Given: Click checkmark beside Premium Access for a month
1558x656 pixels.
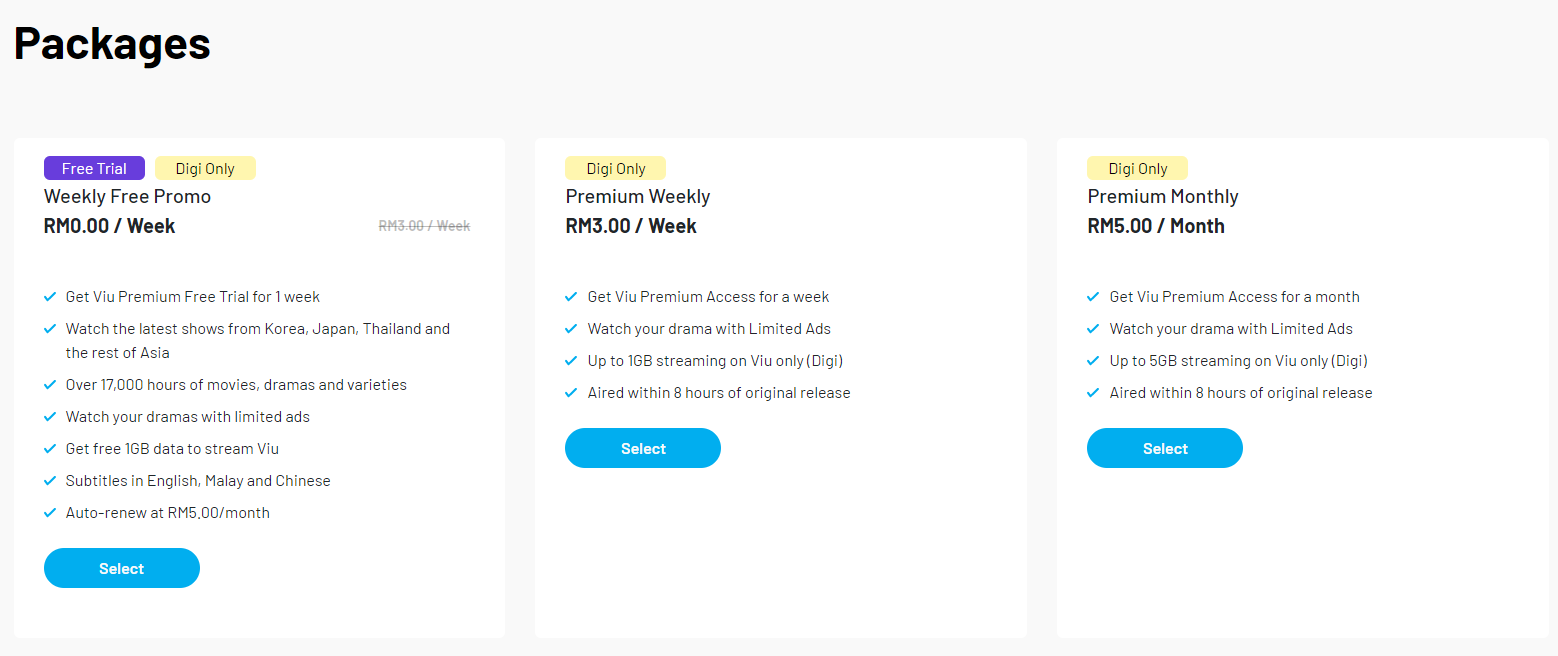Looking at the screenshot, I should [1093, 297].
